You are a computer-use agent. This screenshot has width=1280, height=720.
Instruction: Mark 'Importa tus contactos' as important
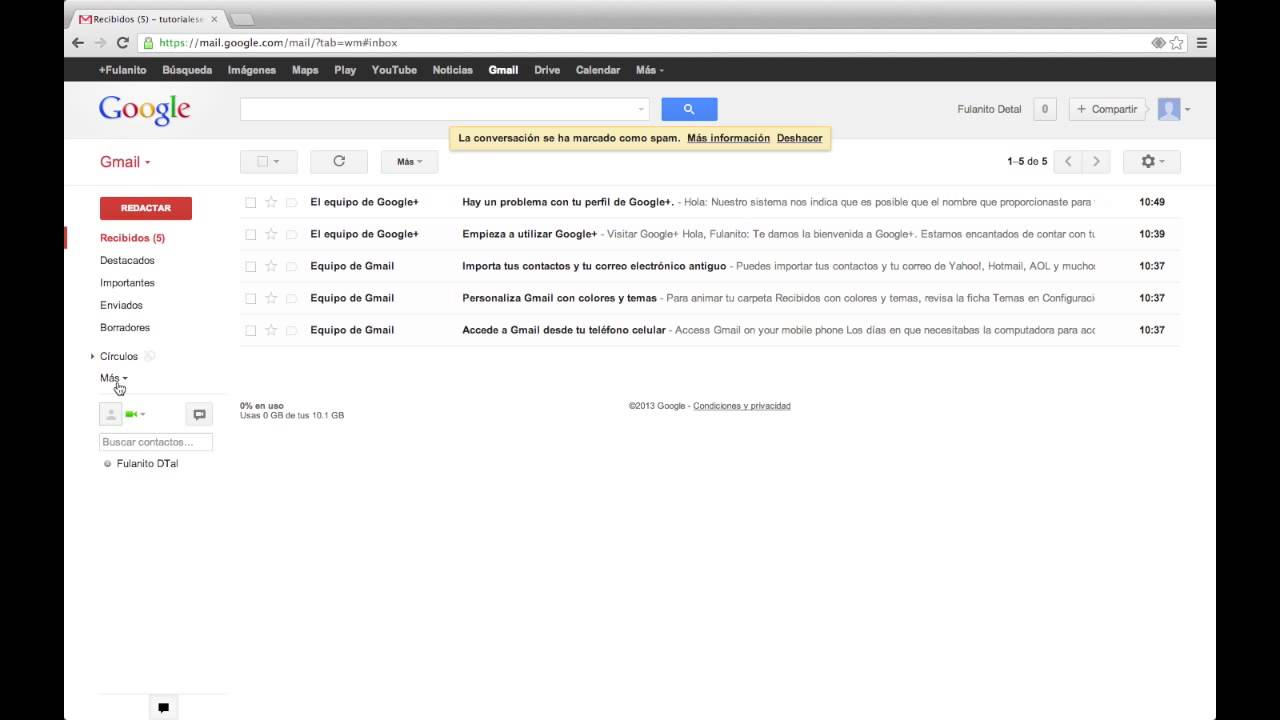point(291,266)
